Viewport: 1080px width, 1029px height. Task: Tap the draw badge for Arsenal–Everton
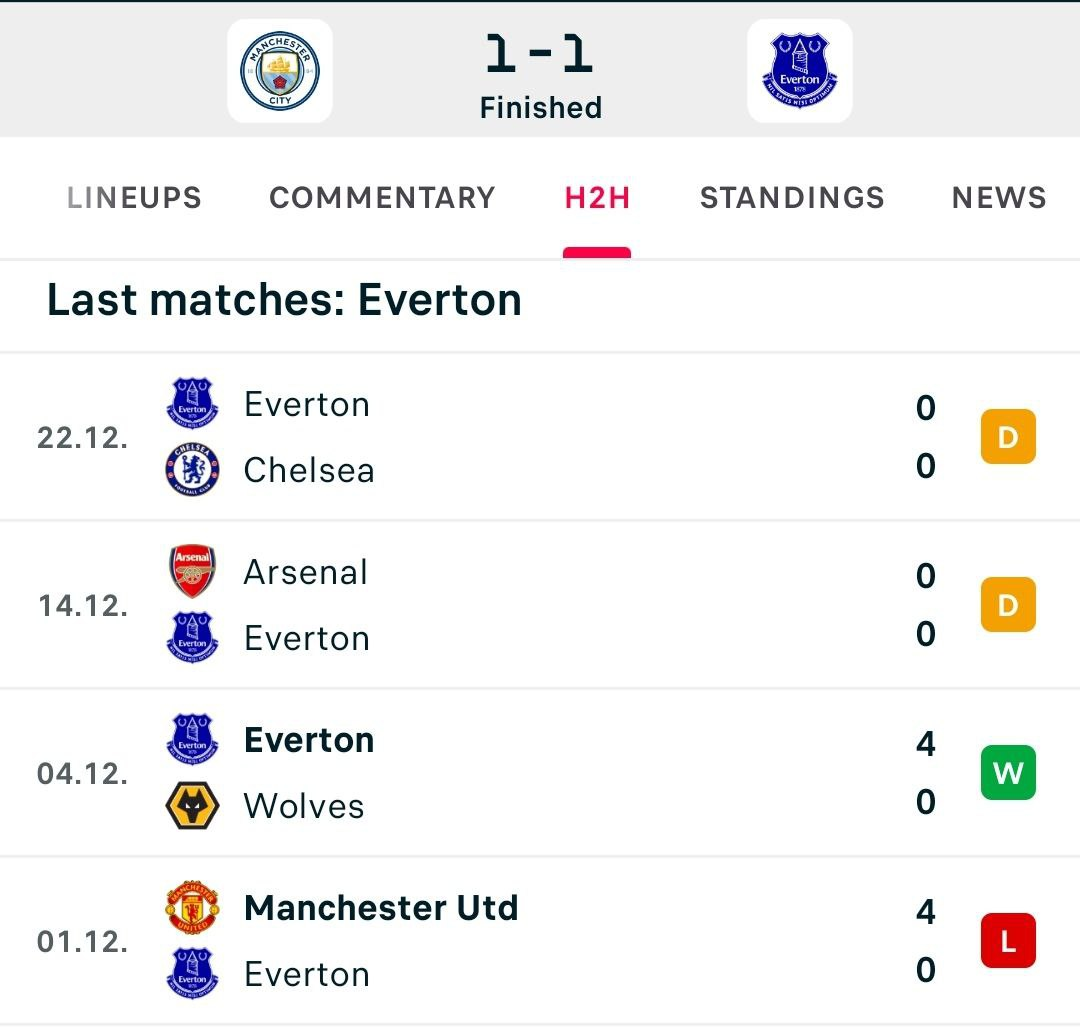point(1007,606)
